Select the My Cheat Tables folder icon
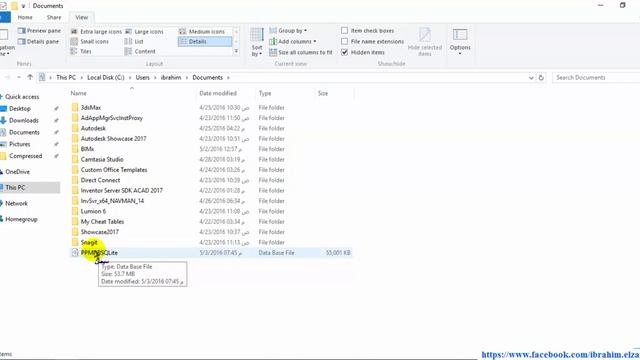640x360 pixels. pyautogui.click(x=75, y=222)
